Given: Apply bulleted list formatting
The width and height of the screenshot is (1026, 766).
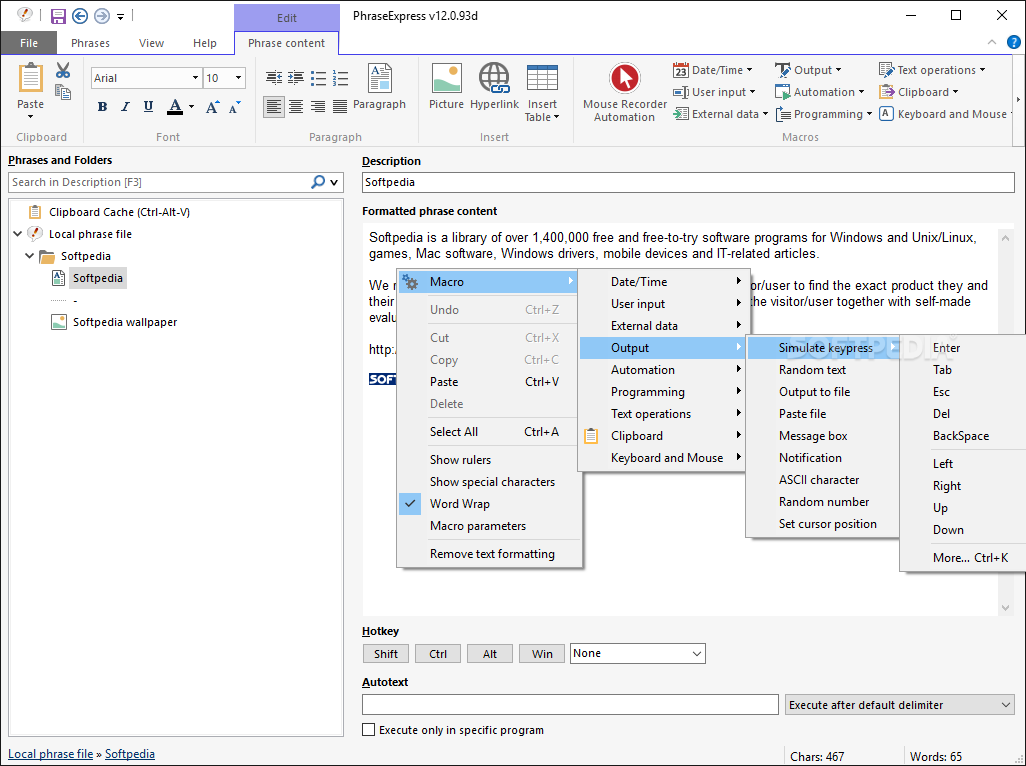Looking at the screenshot, I should [x=318, y=78].
